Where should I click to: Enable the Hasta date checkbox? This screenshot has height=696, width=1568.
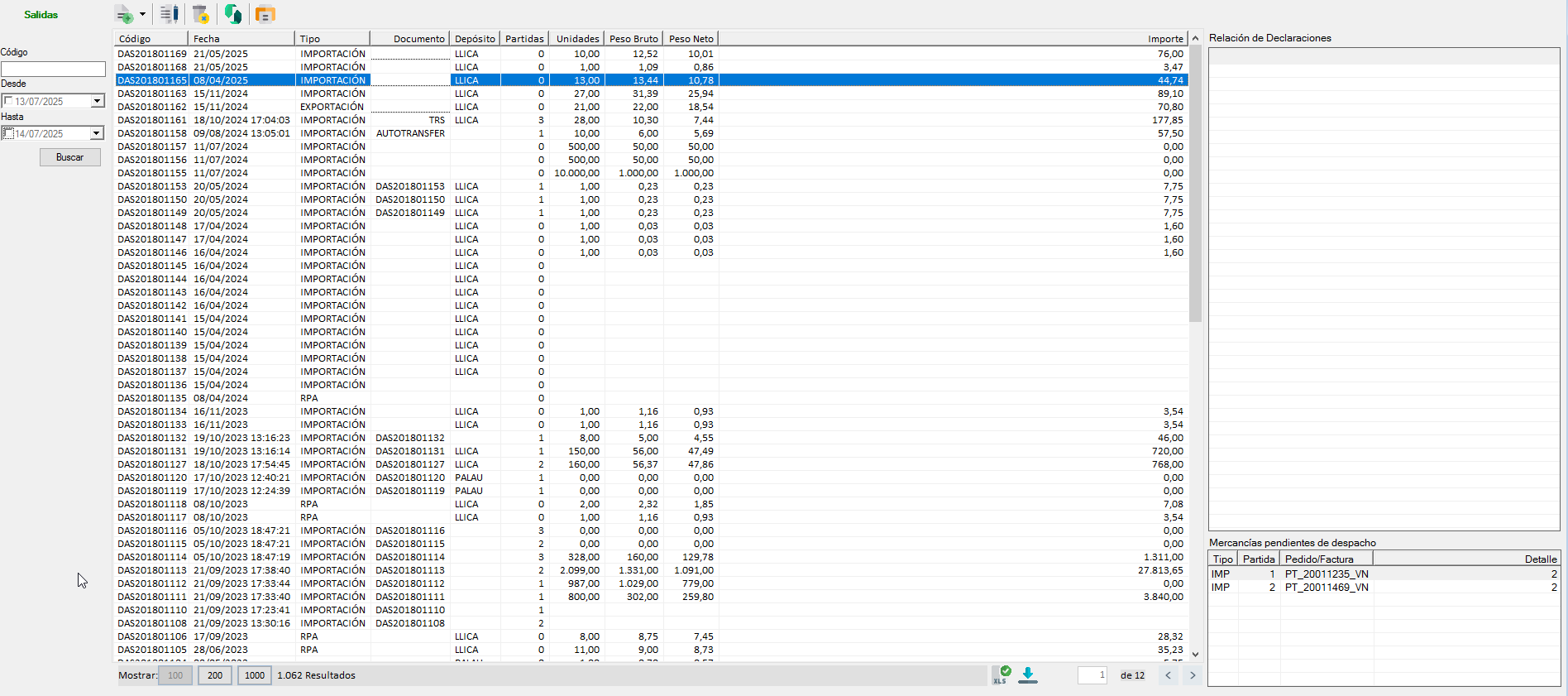coord(8,133)
